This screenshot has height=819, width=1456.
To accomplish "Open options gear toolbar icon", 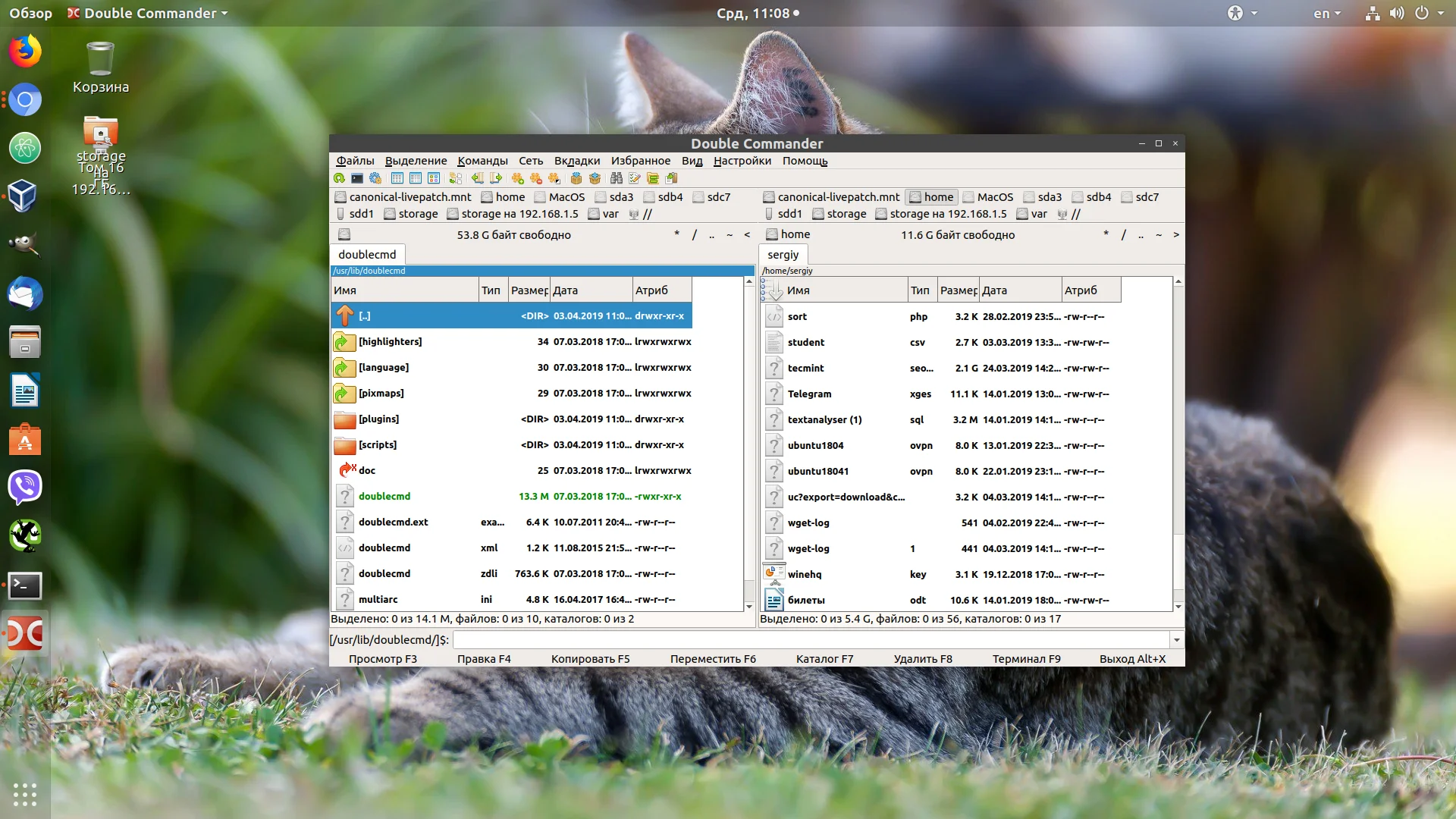I will pyautogui.click(x=375, y=178).
